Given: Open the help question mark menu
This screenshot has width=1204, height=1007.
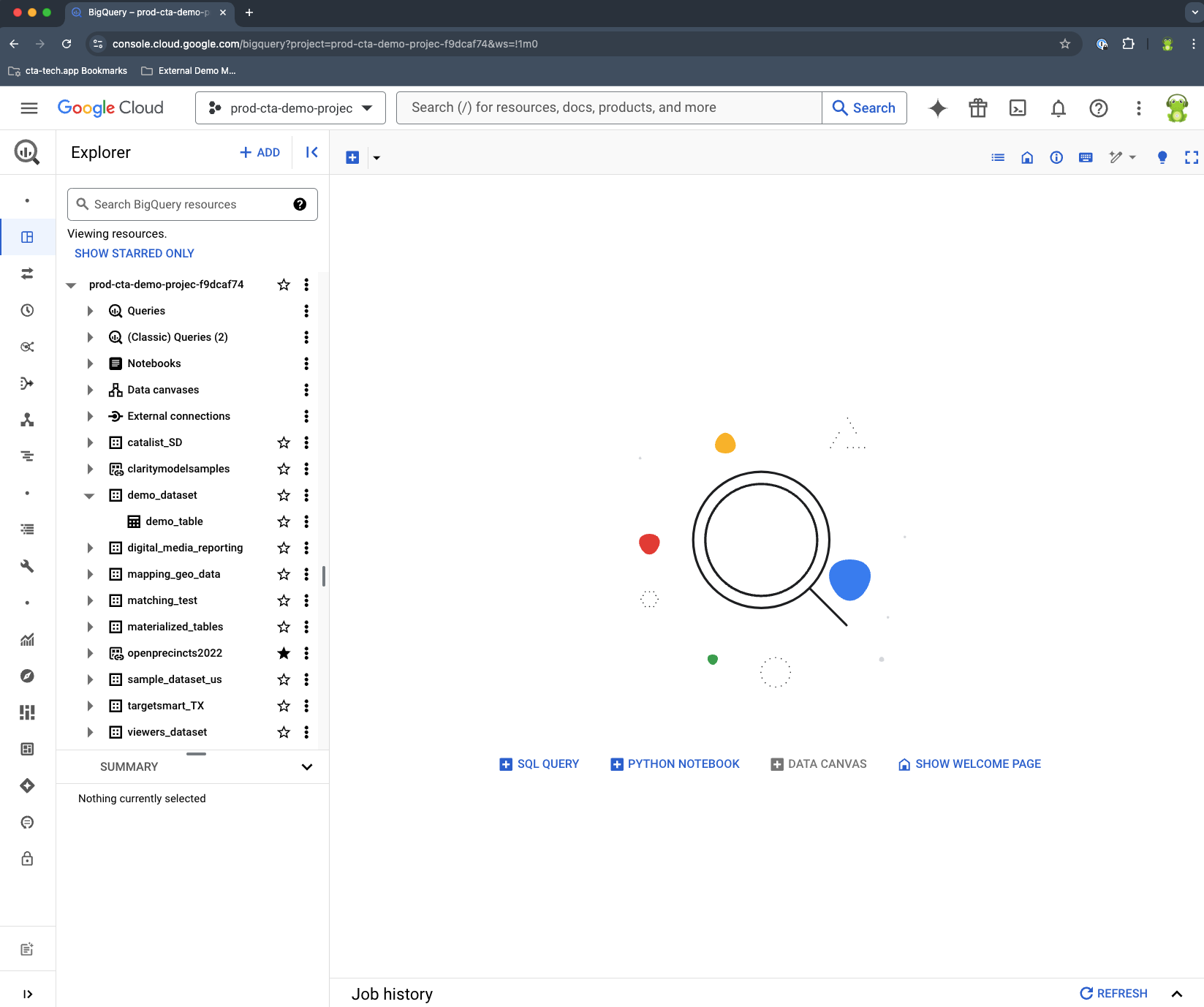Looking at the screenshot, I should [x=1098, y=108].
